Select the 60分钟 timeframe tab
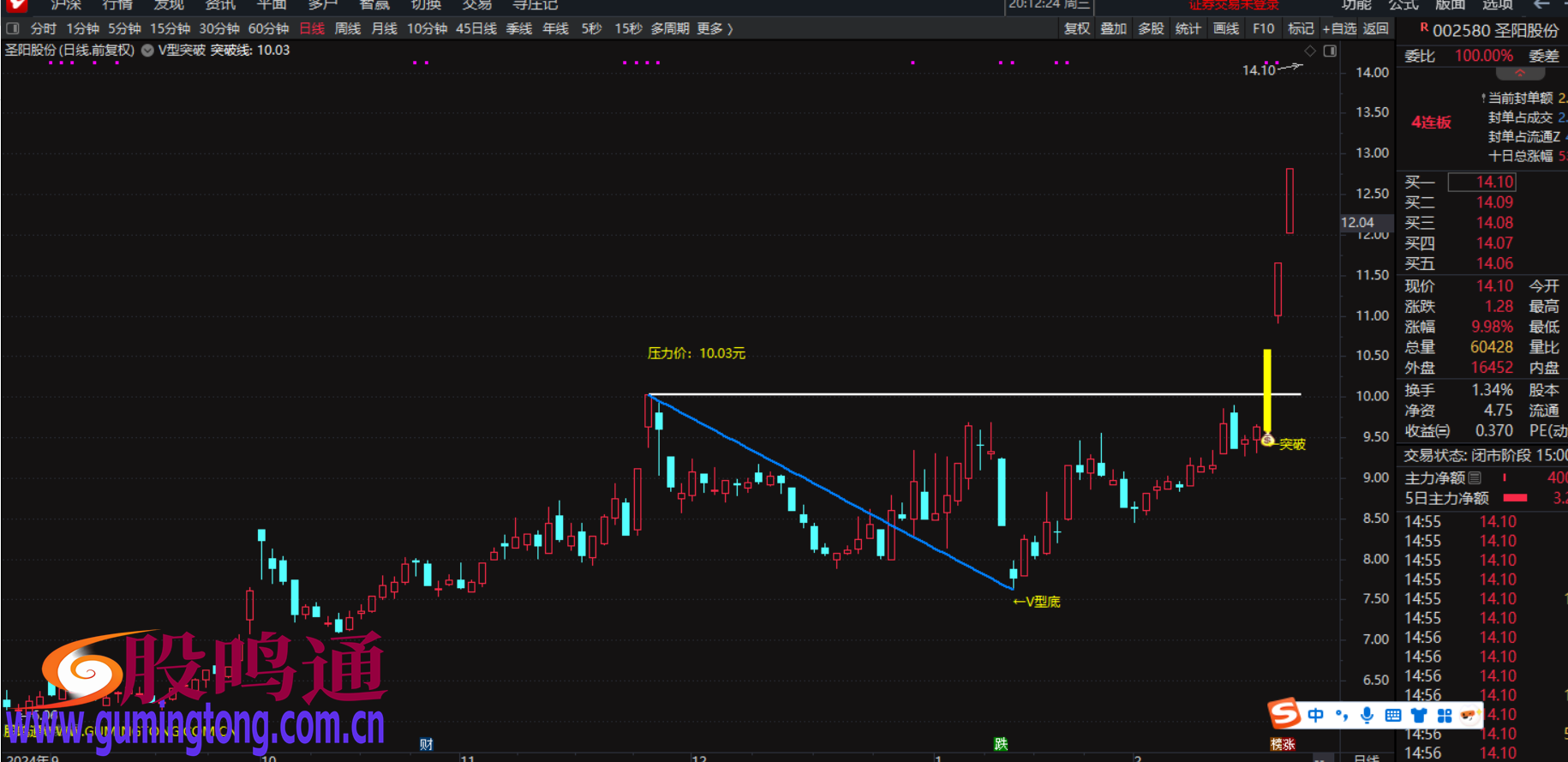The height and width of the screenshot is (762, 1568). [268, 28]
